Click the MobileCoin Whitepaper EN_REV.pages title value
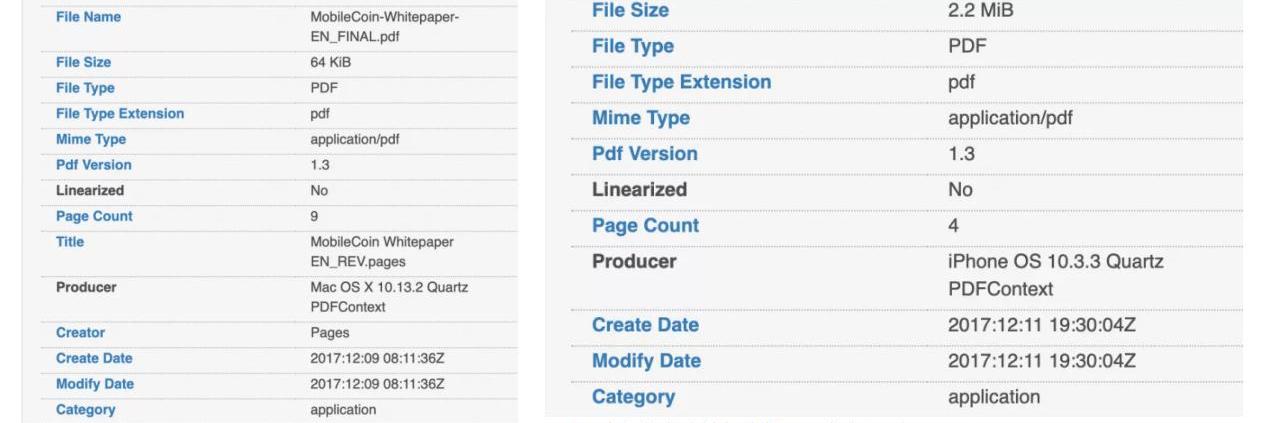 (381, 251)
